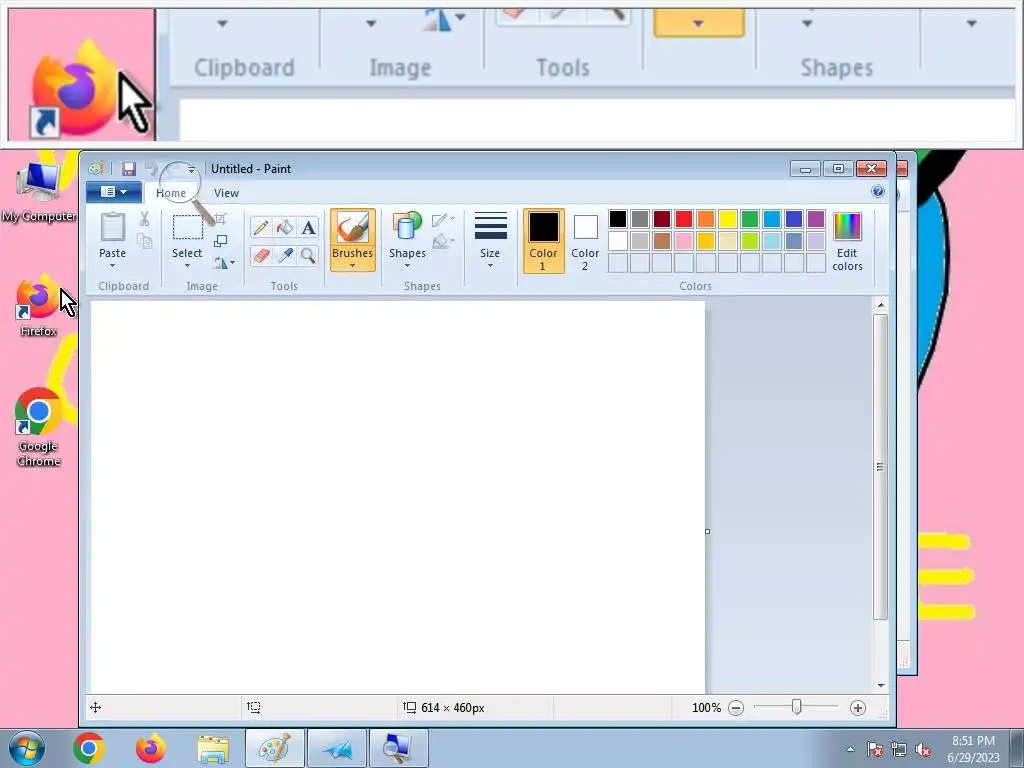Pick the pink color swatch

point(684,241)
